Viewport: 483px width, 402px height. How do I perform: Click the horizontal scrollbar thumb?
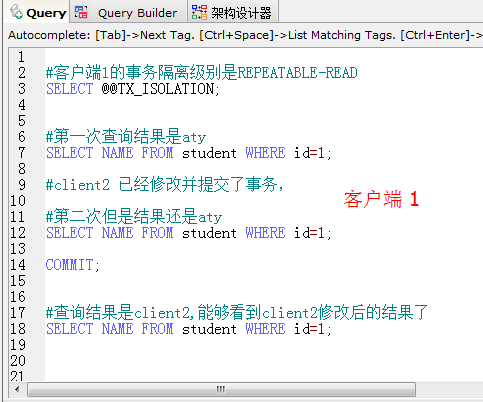pos(221,389)
